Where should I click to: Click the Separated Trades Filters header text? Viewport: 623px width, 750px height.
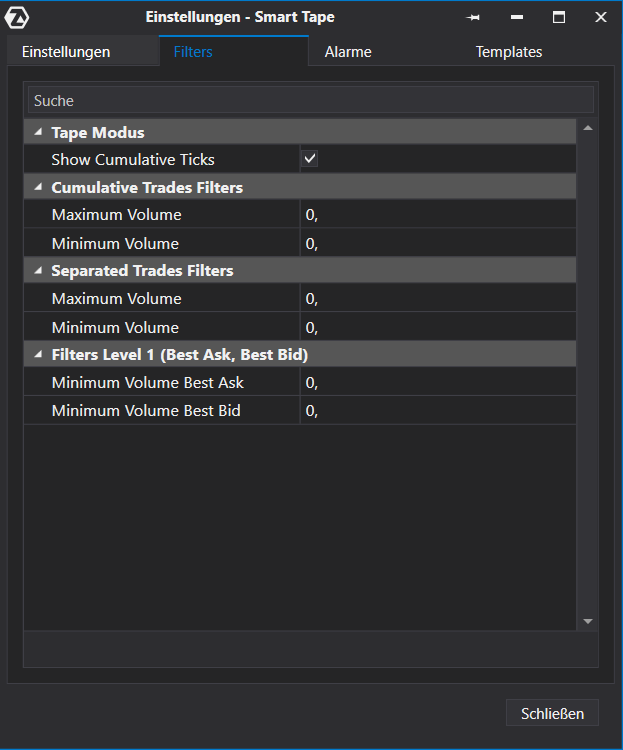pyautogui.click(x=142, y=271)
